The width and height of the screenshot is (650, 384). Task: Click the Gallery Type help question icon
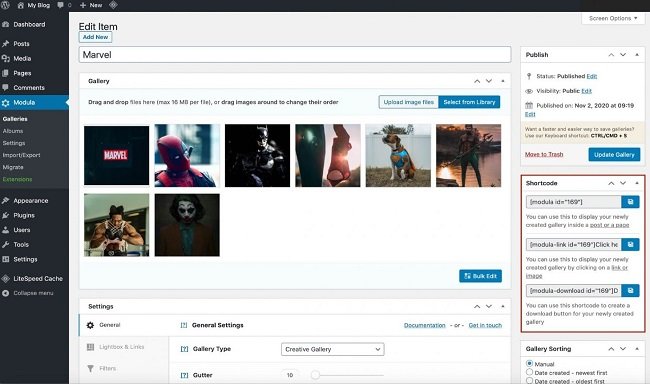point(184,349)
